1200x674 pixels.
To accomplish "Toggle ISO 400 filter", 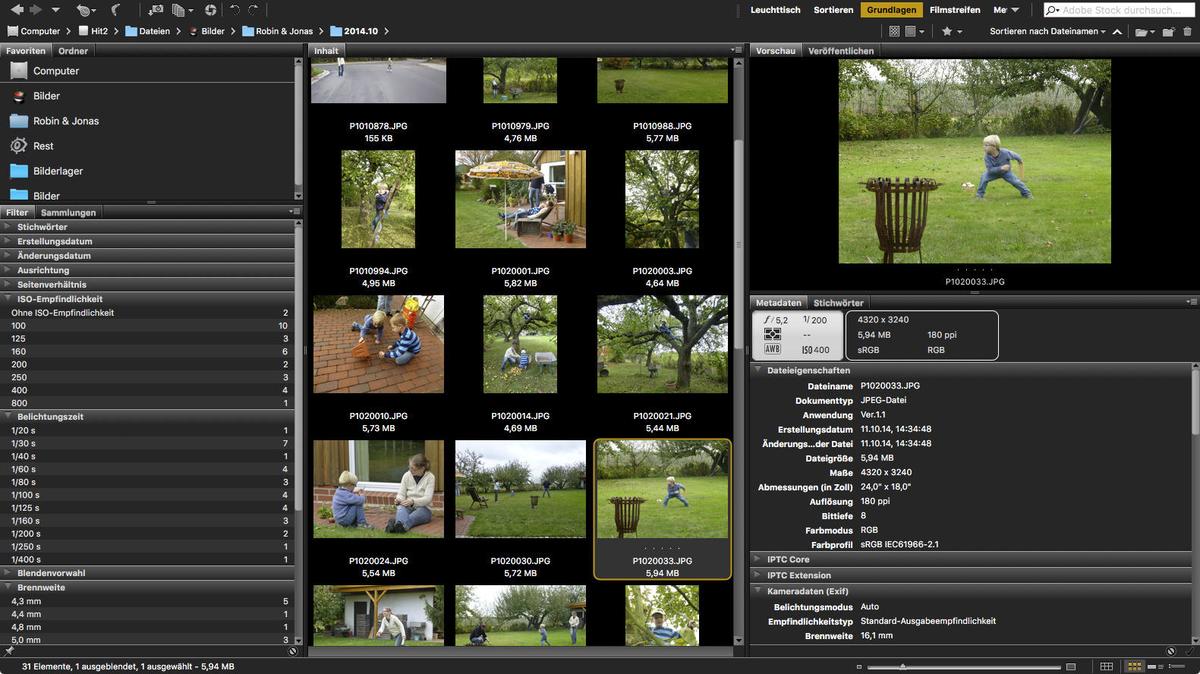I will click(148, 390).
